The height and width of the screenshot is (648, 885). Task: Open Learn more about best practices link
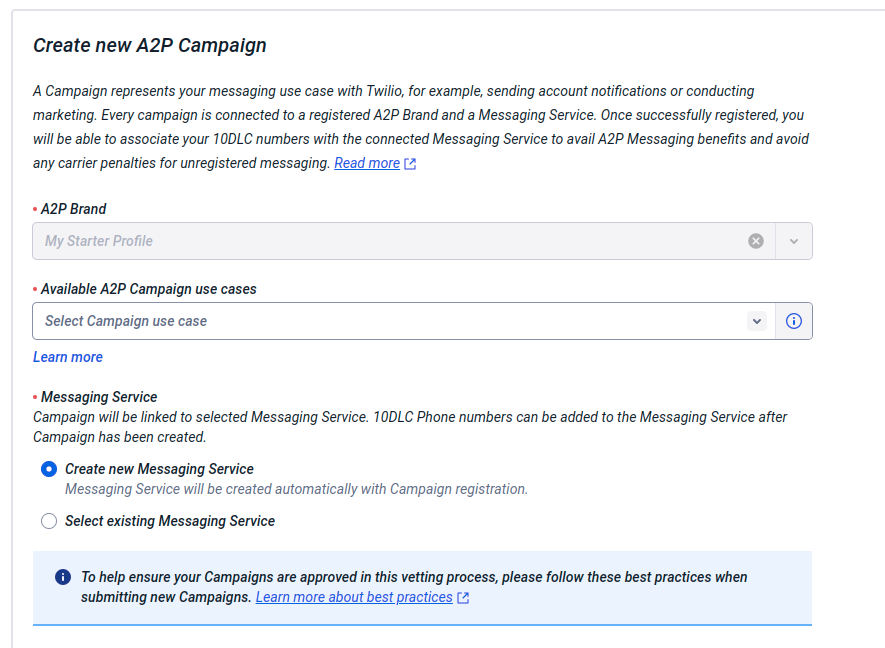coord(354,597)
